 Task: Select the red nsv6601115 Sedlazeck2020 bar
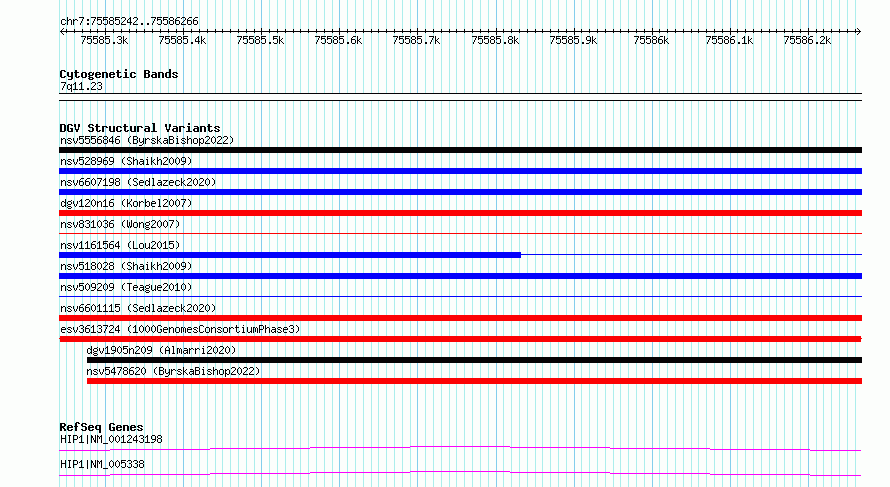point(460,318)
